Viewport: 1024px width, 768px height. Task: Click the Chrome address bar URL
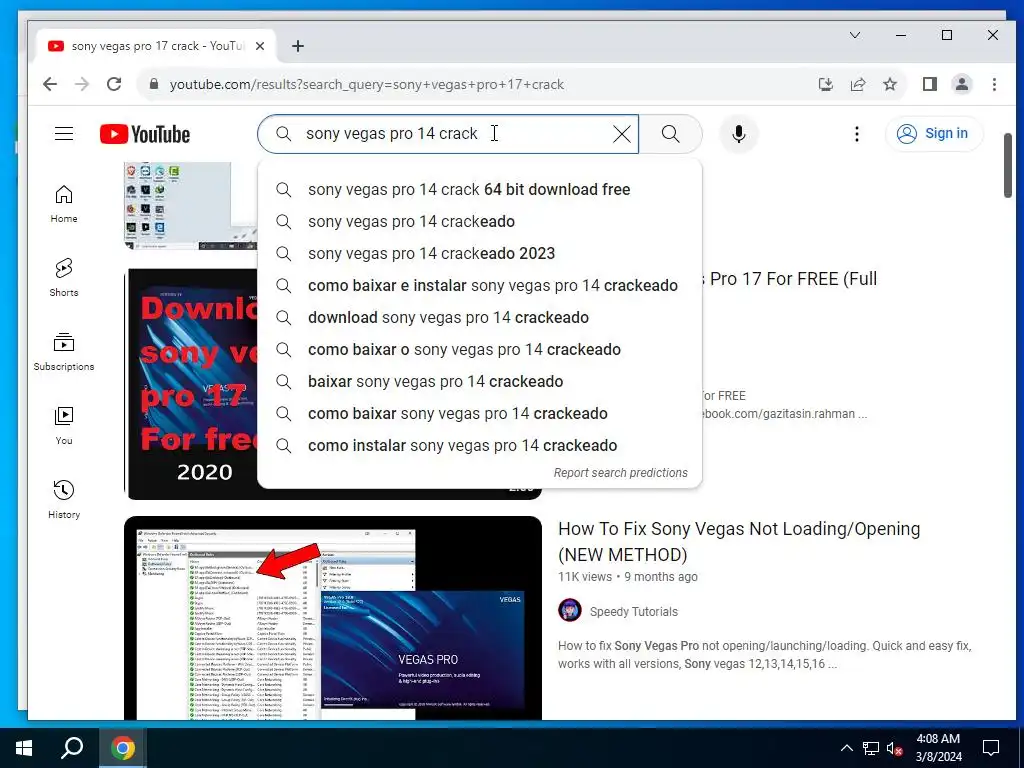click(366, 84)
